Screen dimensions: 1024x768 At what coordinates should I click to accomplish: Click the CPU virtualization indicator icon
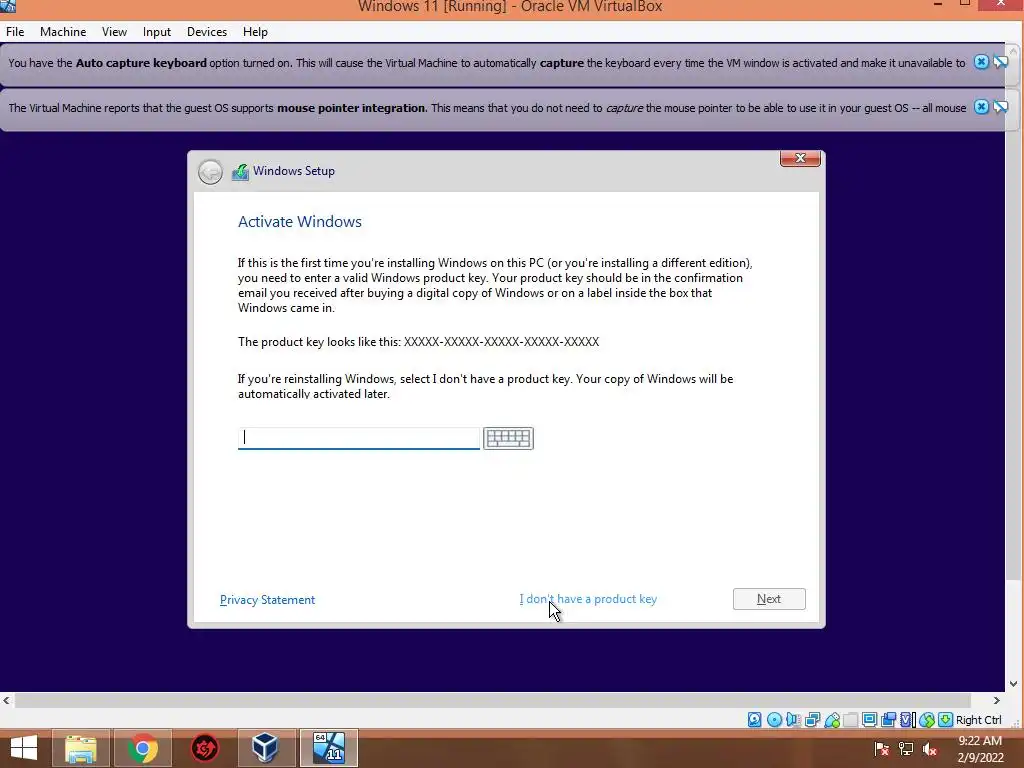point(907,720)
